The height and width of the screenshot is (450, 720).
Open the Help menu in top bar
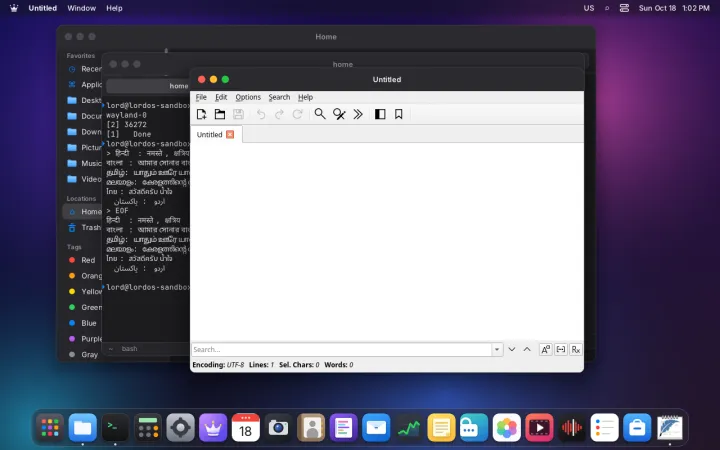click(114, 8)
